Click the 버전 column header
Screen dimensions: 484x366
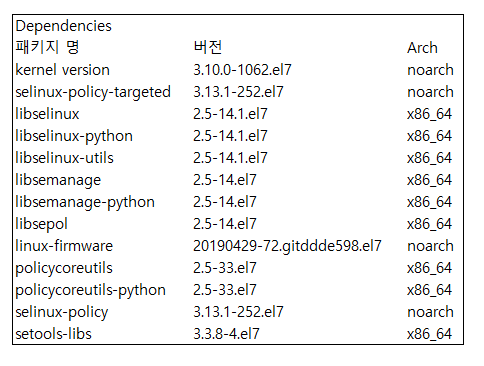click(208, 47)
